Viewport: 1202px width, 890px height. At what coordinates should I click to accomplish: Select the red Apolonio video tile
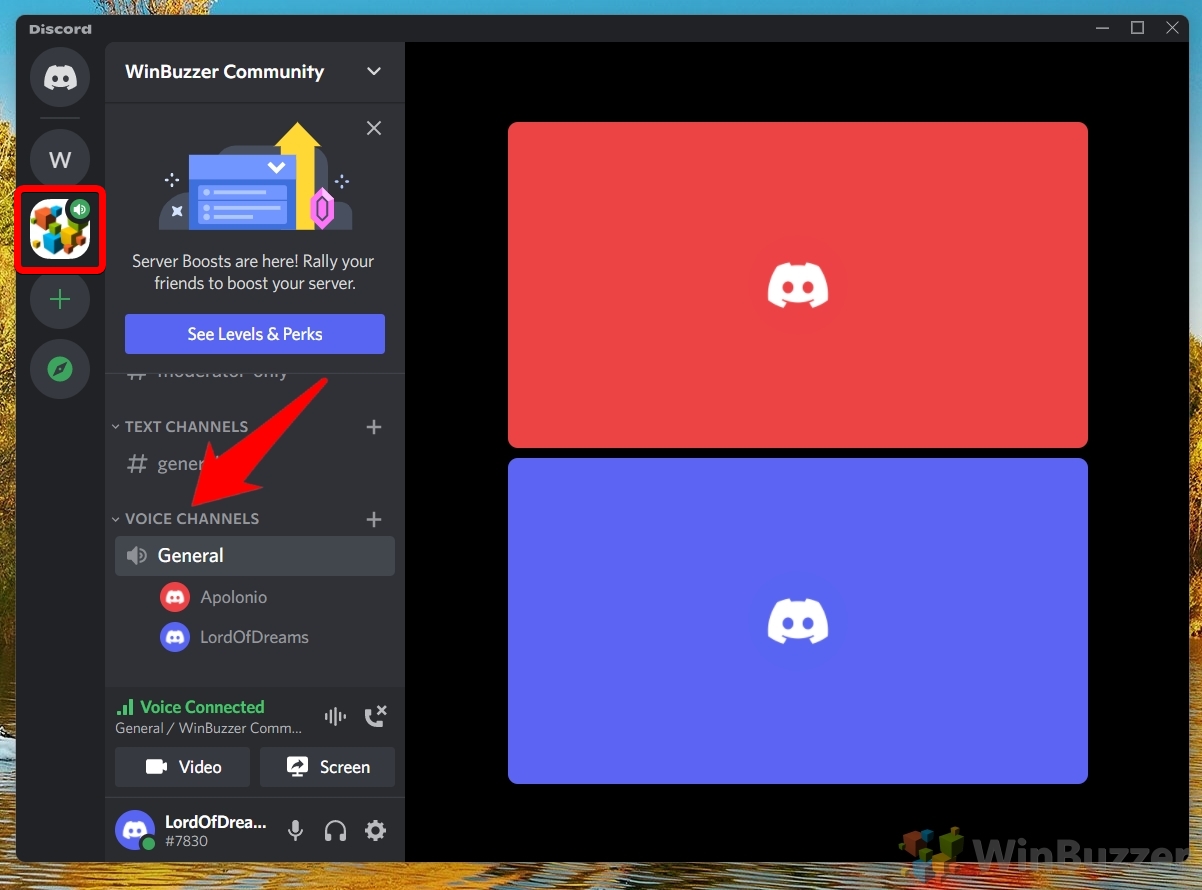pos(798,285)
